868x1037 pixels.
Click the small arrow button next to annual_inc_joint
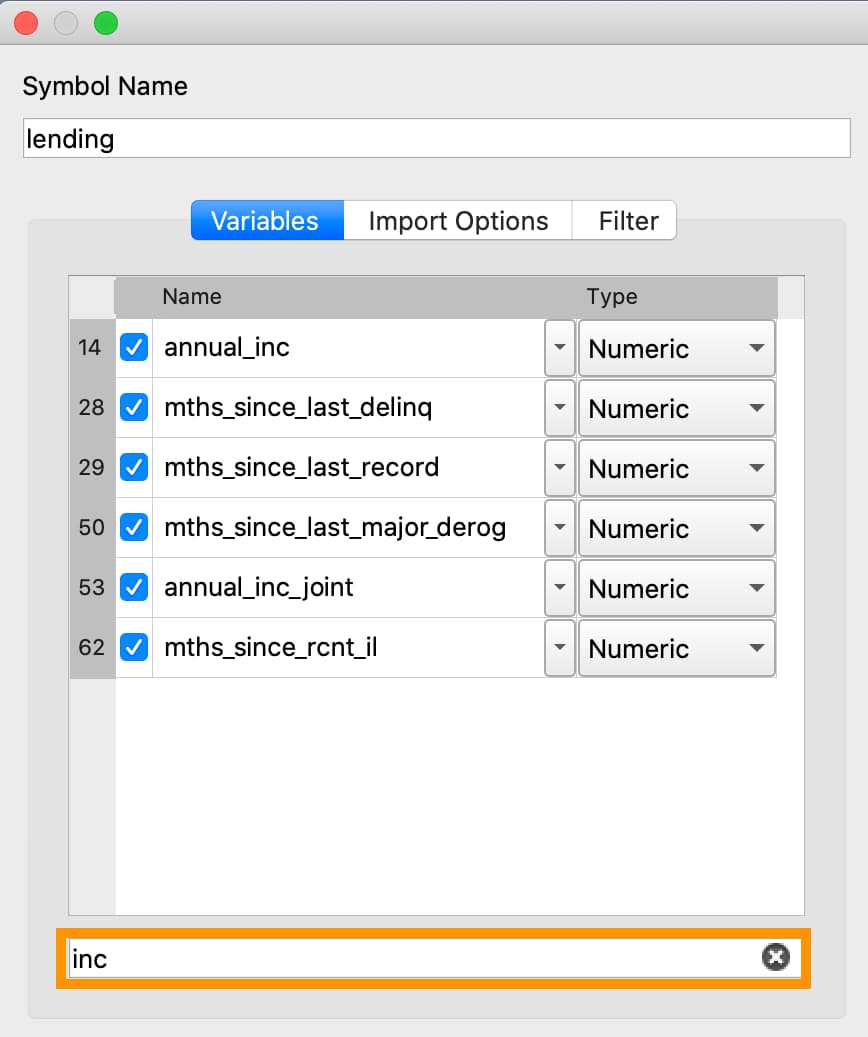560,588
